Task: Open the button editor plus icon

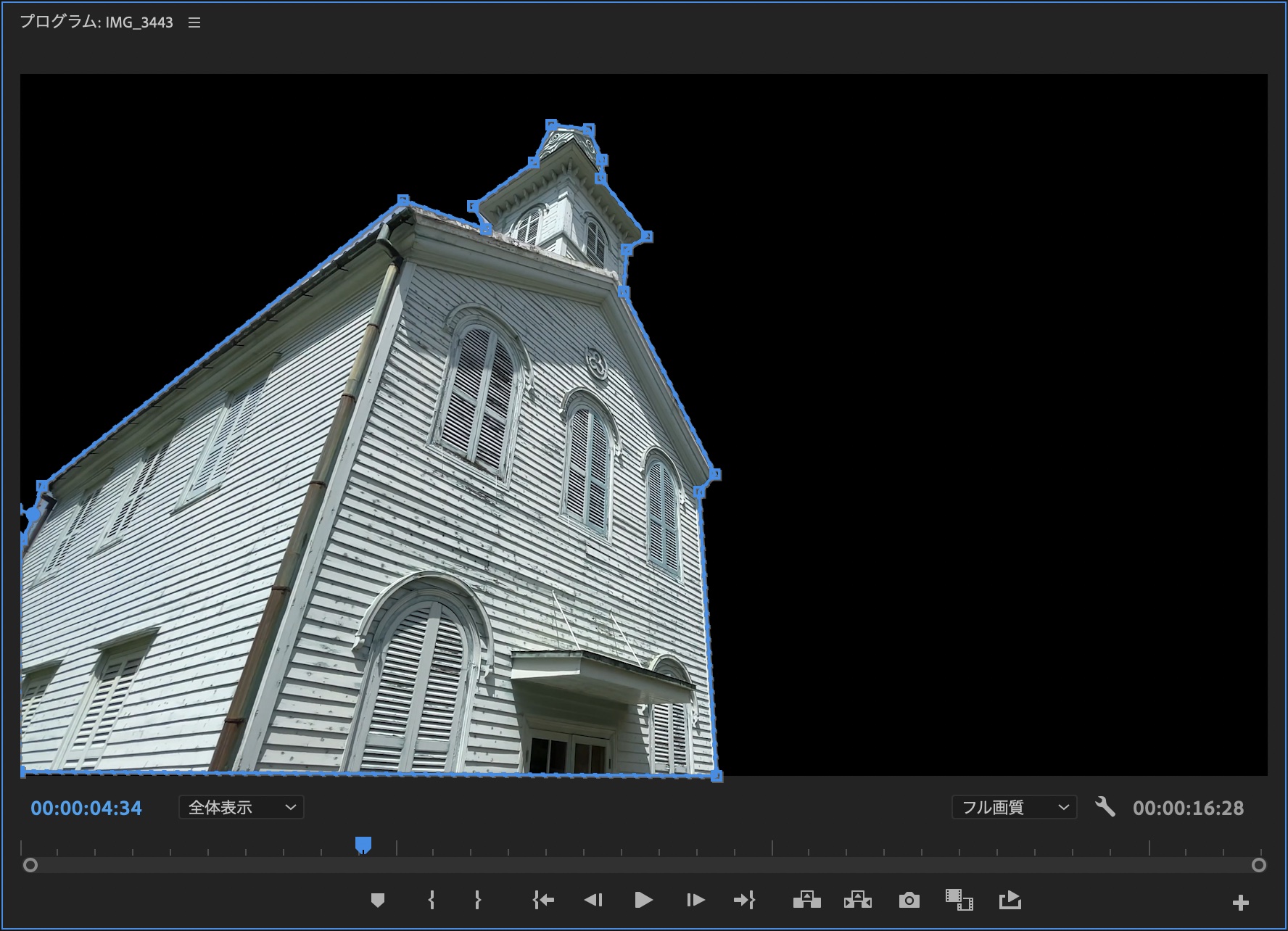Action: tap(1240, 903)
